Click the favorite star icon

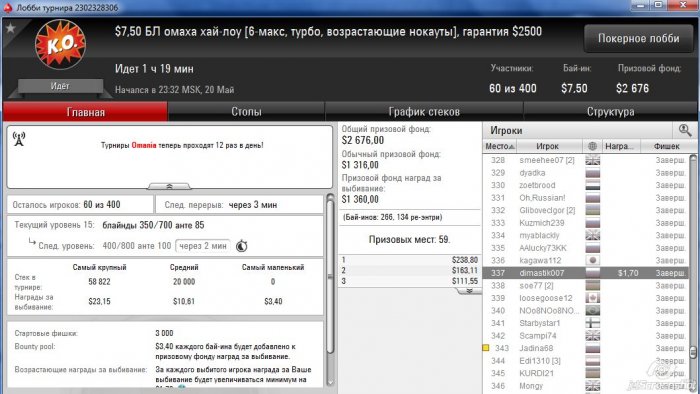pos(10,29)
